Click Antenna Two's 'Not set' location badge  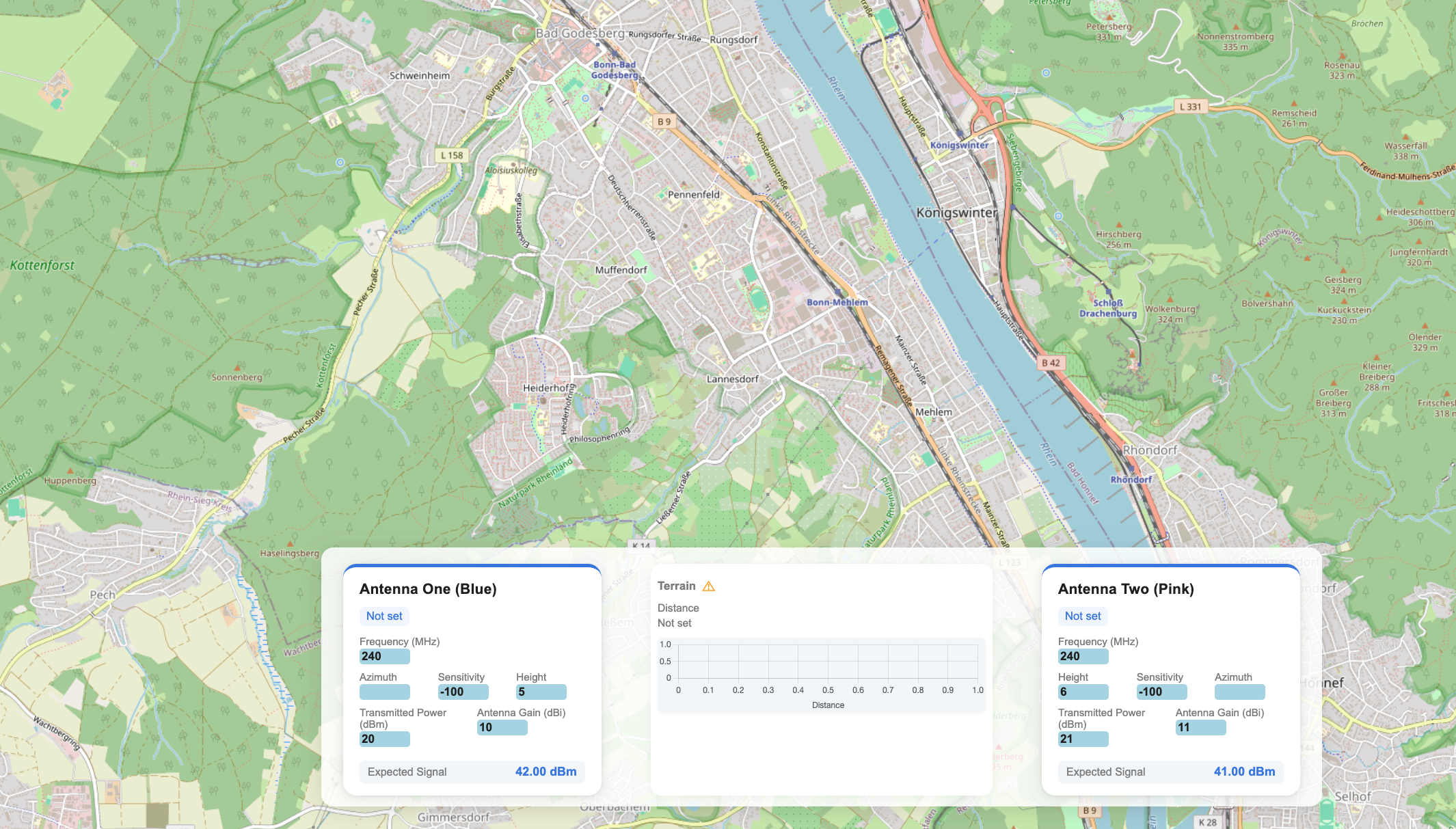[x=1083, y=616]
